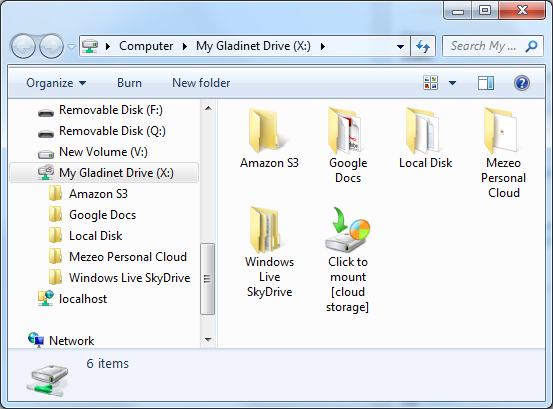Open the recent pages dropdown arrow
Image resolution: width=553 pixels, height=409 pixels.
click(x=72, y=47)
